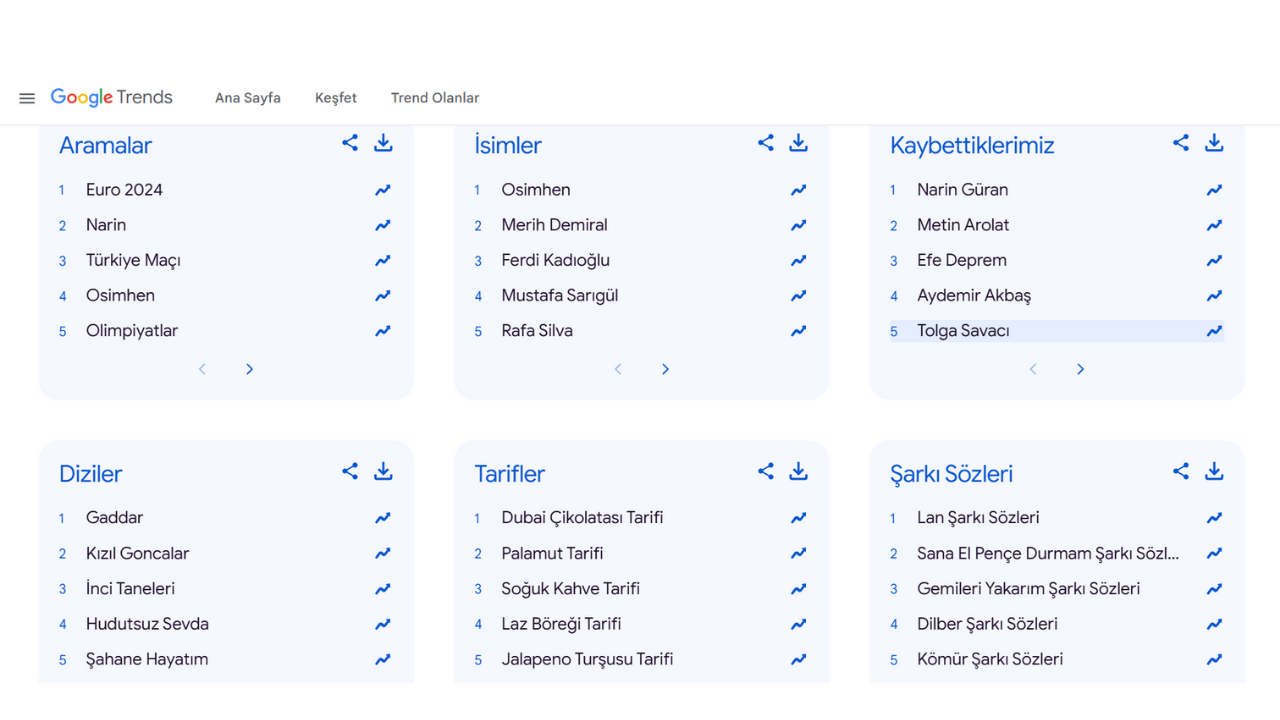
Task: Show next page of İsimler list
Action: (666, 369)
